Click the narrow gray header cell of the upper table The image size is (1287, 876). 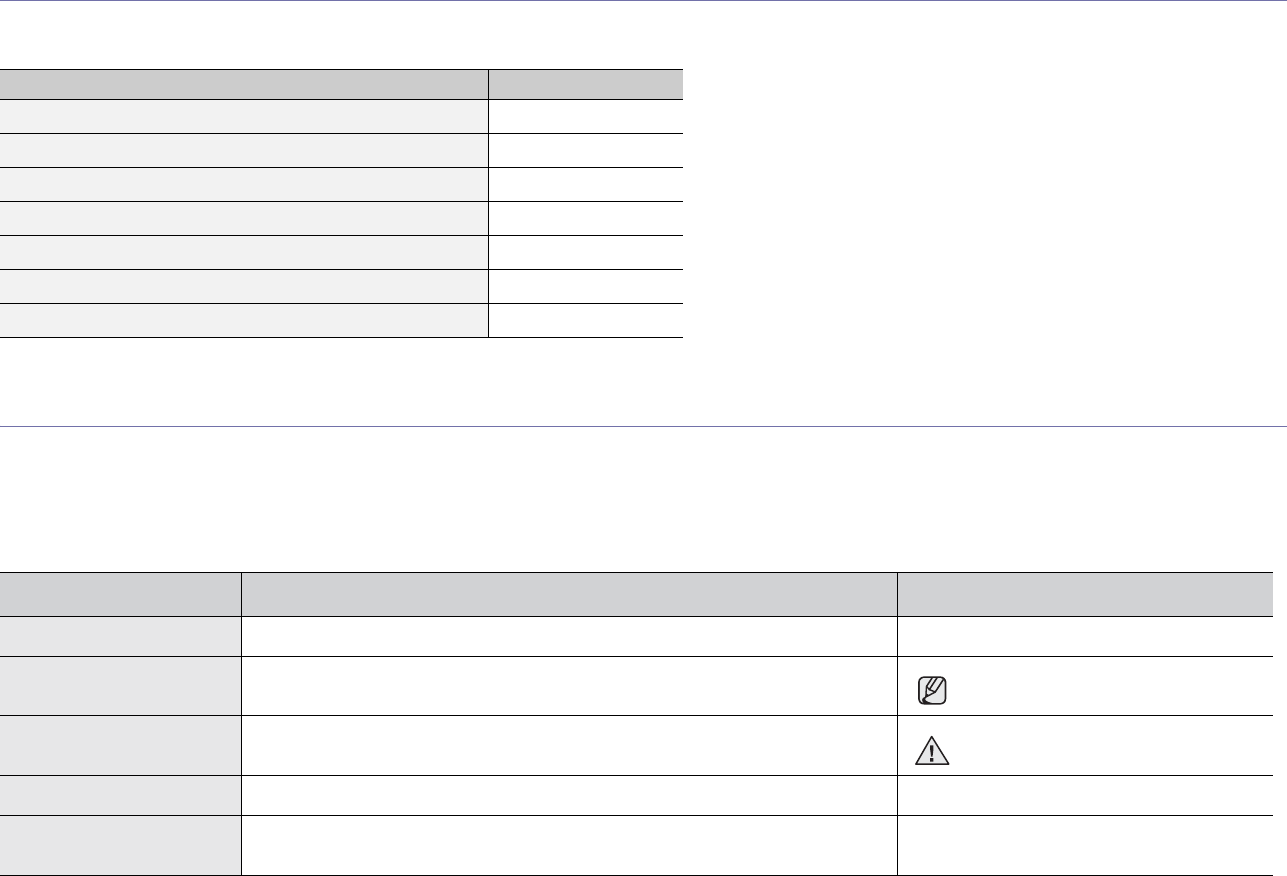click(x=586, y=84)
